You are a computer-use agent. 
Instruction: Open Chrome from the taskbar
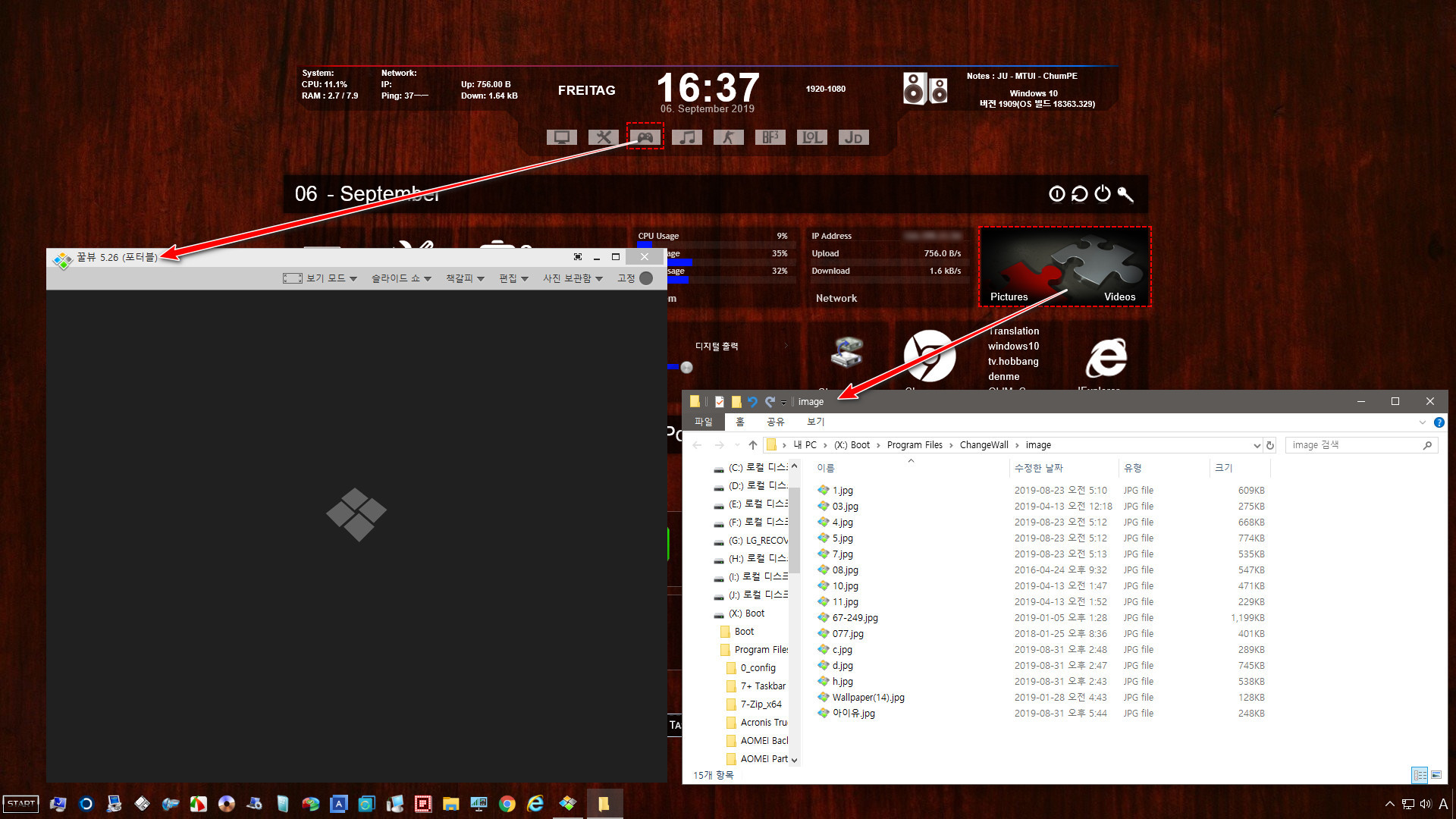pyautogui.click(x=507, y=804)
